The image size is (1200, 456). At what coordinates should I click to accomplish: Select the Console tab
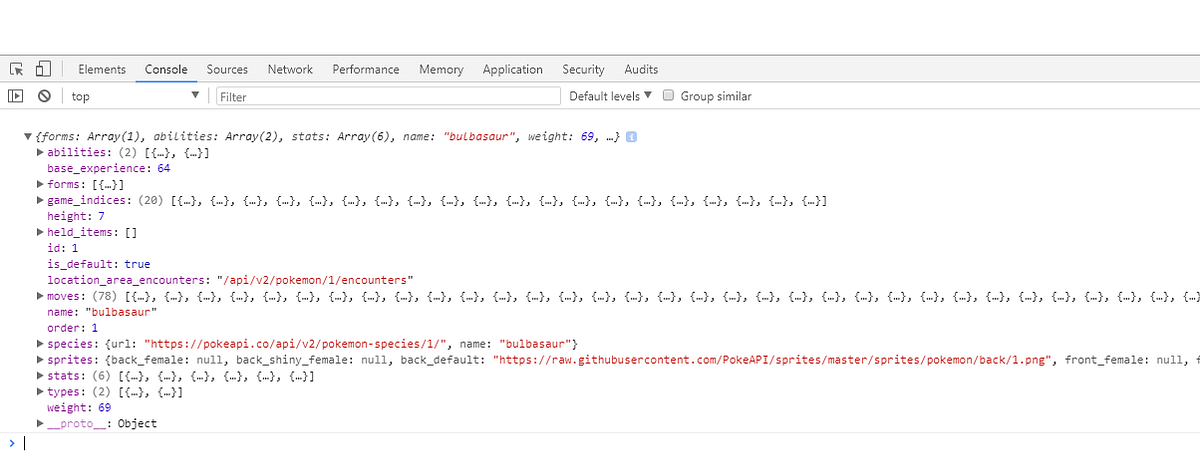tap(166, 69)
